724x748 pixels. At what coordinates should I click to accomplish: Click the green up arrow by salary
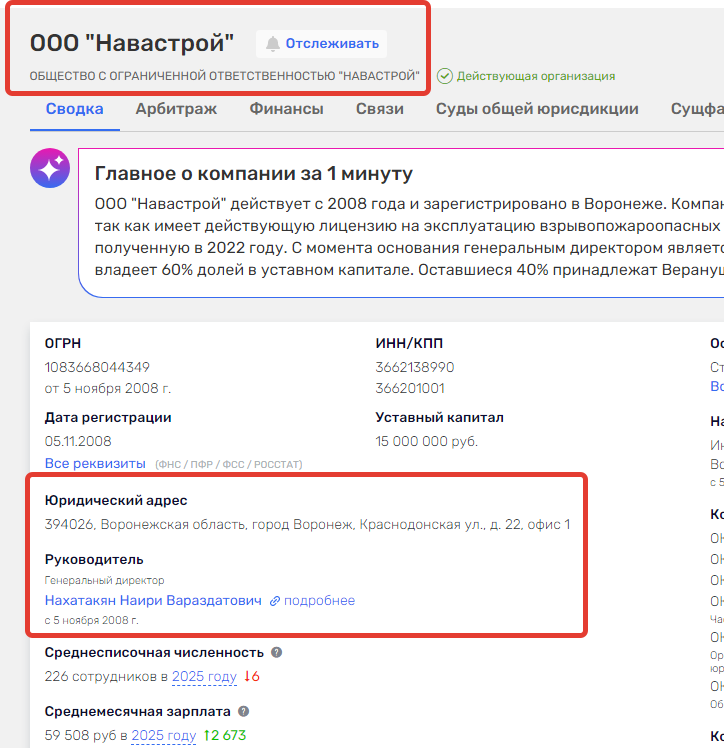tap(207, 736)
